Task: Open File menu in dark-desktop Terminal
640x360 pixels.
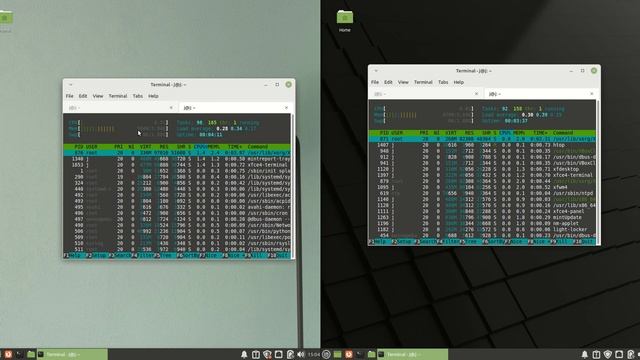Action: [x=375, y=82]
